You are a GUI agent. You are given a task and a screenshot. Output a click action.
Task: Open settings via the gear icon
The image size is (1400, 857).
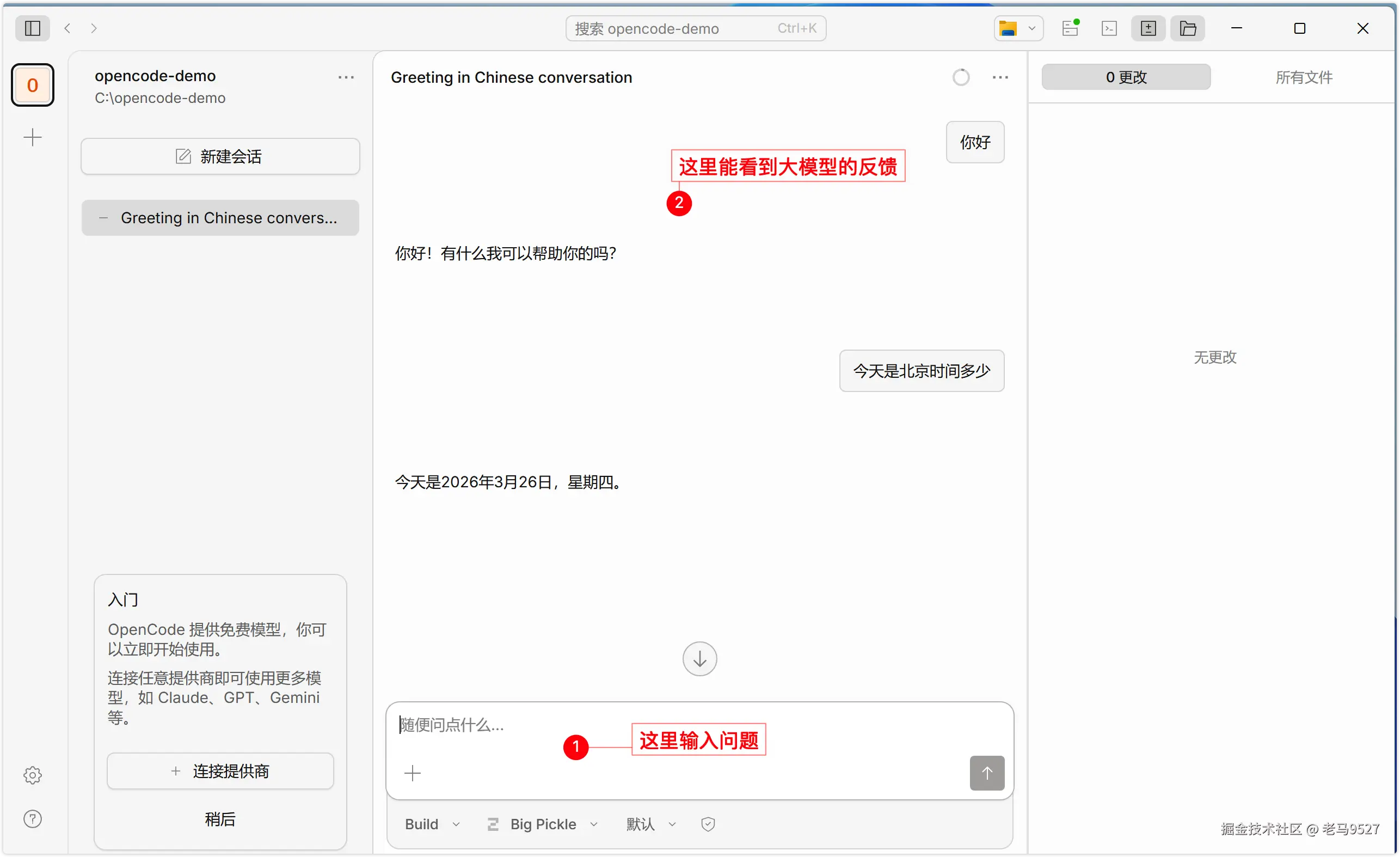(x=32, y=775)
